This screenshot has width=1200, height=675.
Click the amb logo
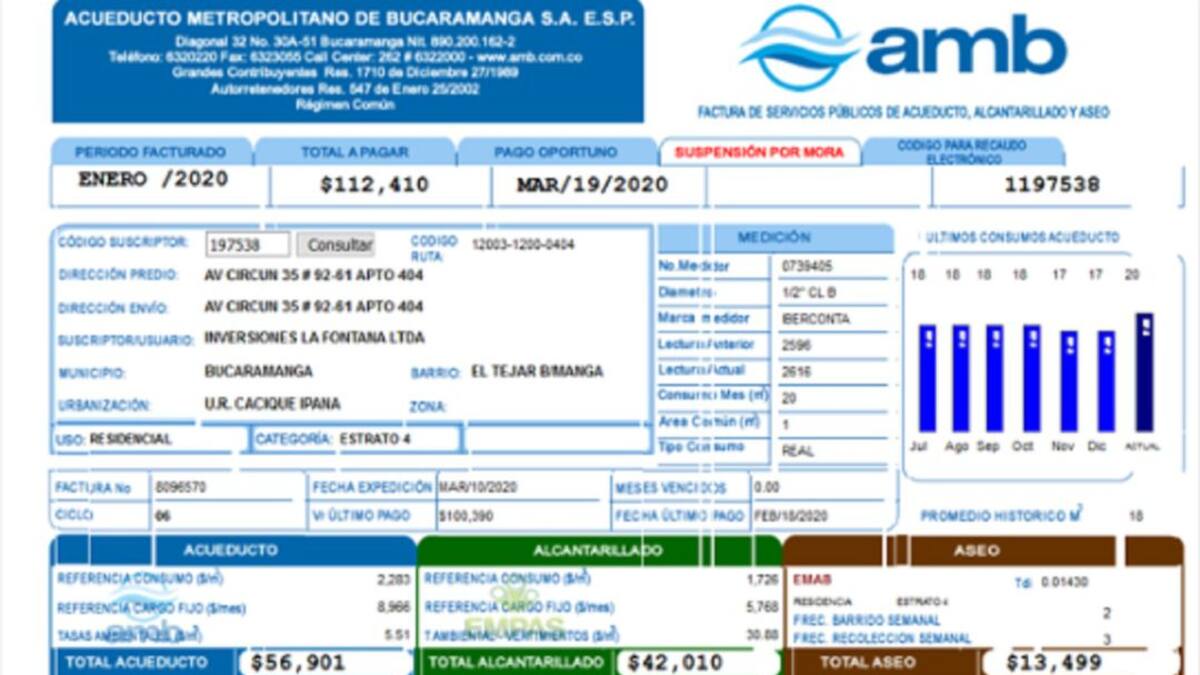click(x=904, y=47)
